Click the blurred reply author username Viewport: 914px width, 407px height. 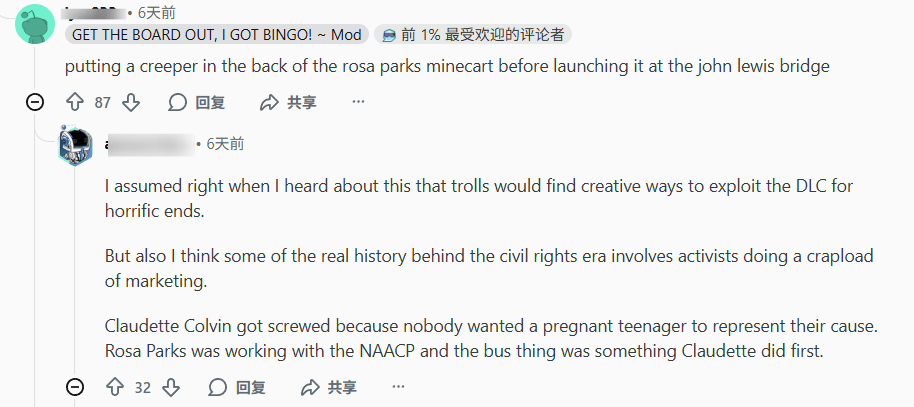coord(148,144)
